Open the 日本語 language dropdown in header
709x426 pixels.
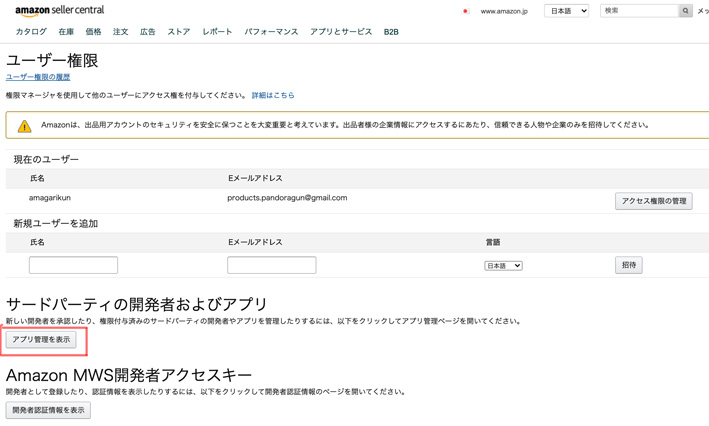[566, 11]
